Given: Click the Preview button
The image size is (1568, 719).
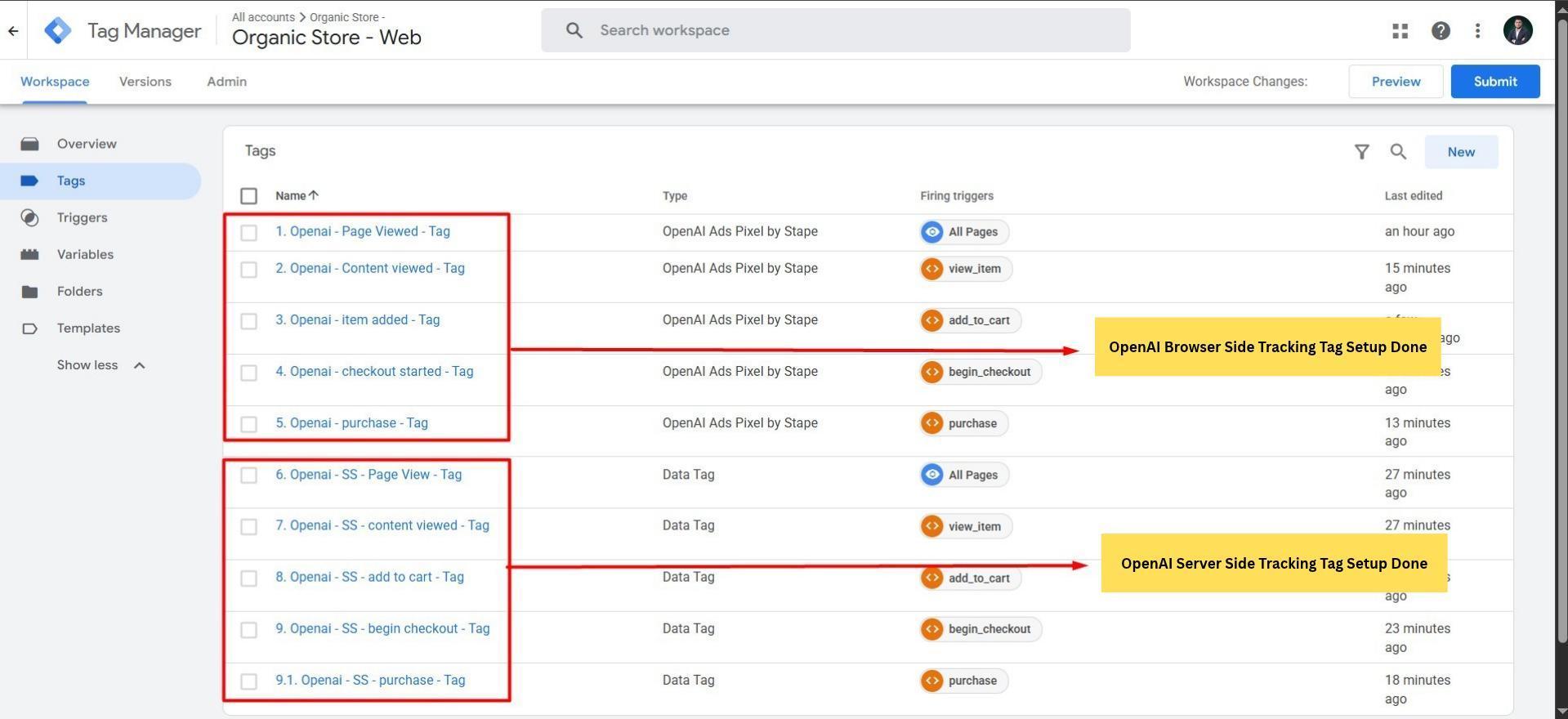Looking at the screenshot, I should click(x=1396, y=82).
